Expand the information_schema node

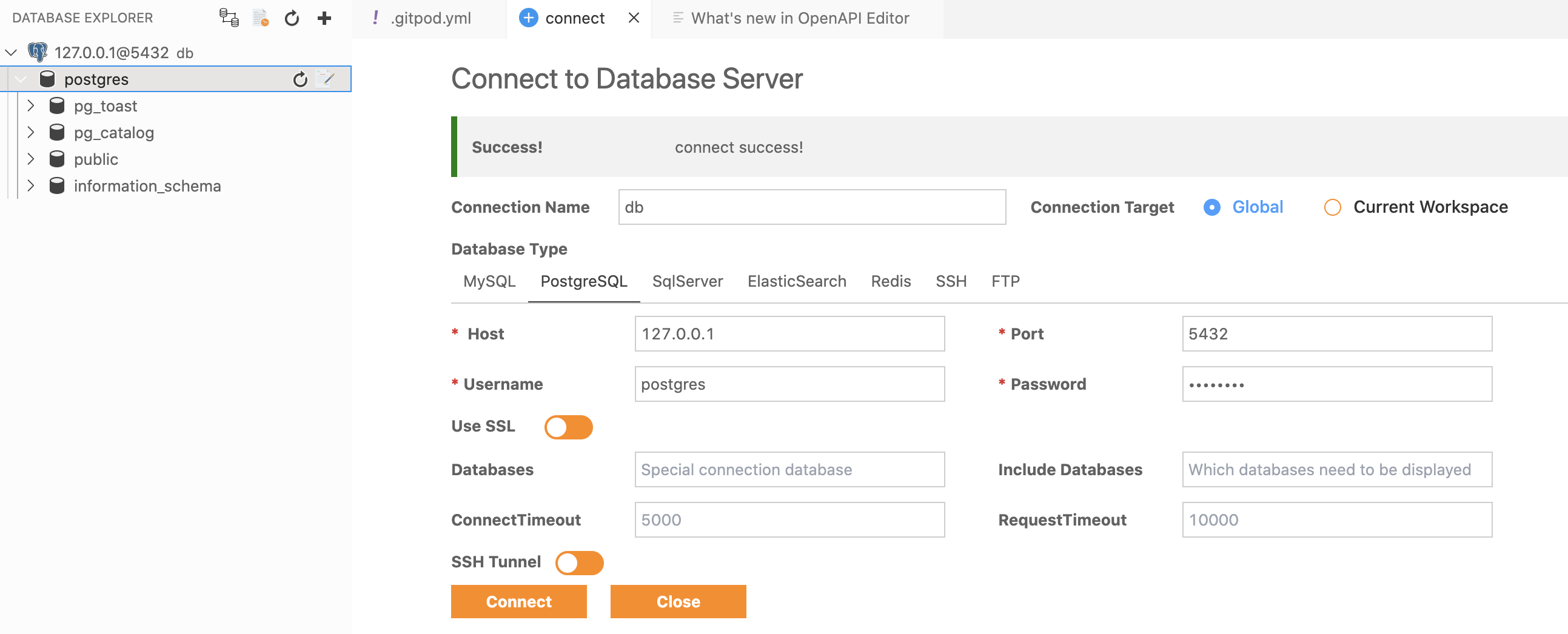30,185
